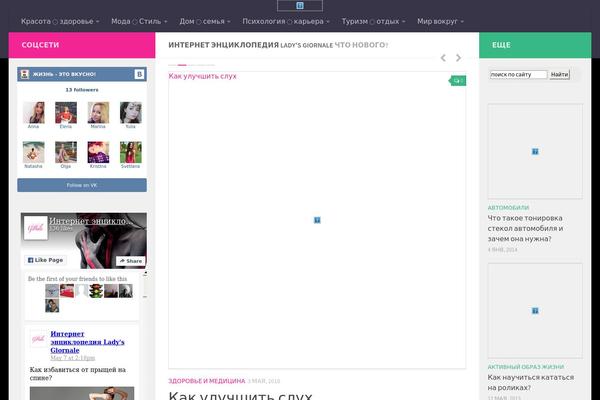Expand the Туризм отдых dropdown arrow
Screen dimensions: 600x400
pos(404,22)
